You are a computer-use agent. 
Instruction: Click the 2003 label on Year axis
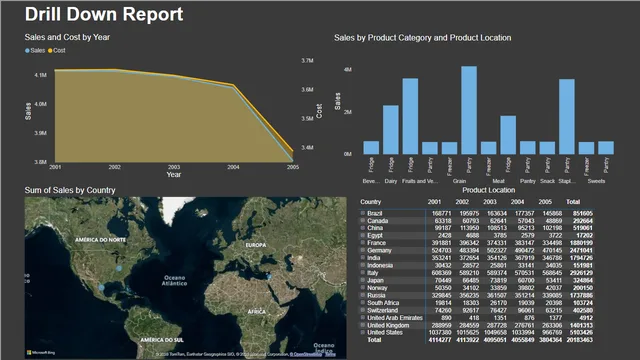click(174, 167)
